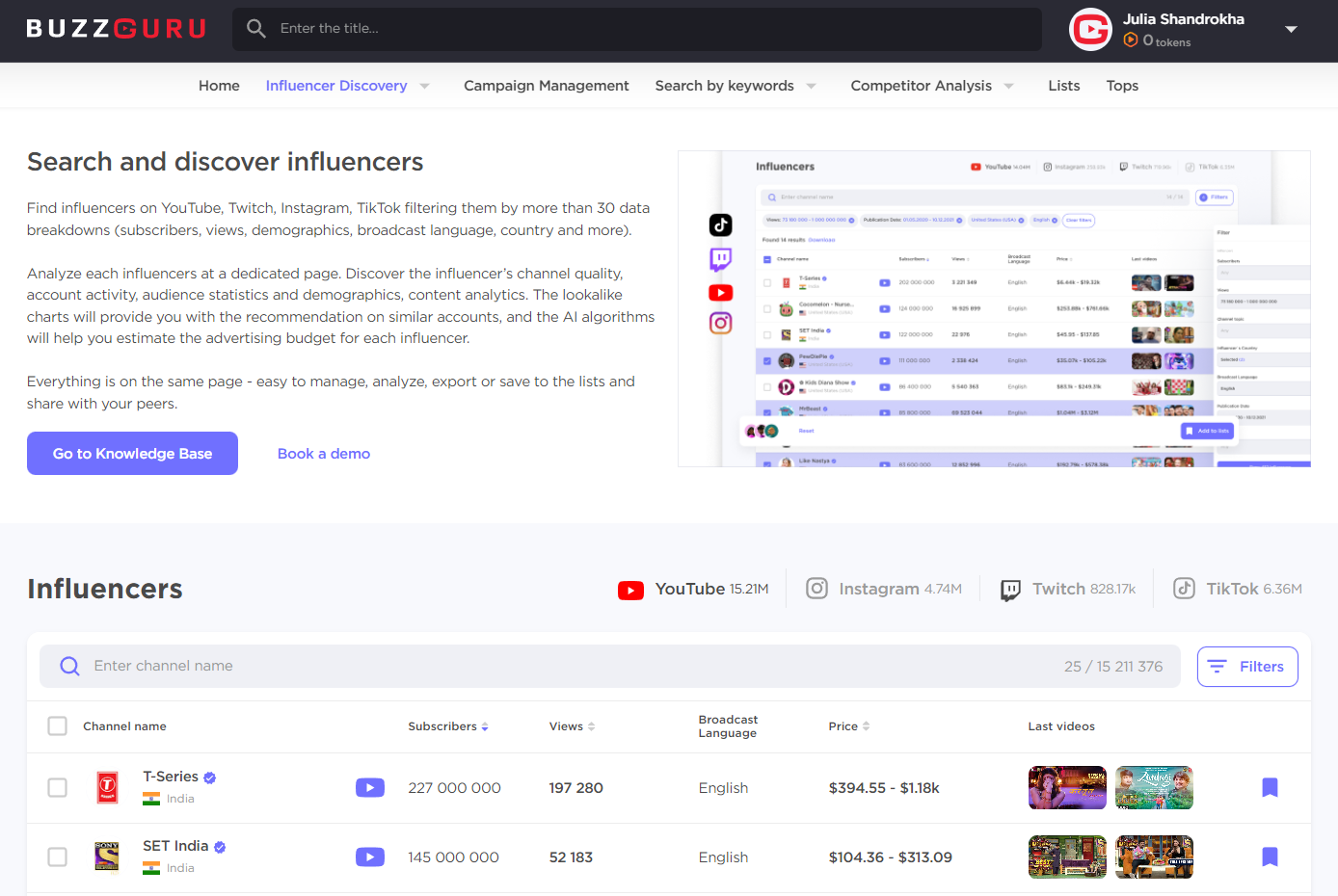Click SET India verified badge
This screenshot has width=1338, height=896.
(x=220, y=847)
